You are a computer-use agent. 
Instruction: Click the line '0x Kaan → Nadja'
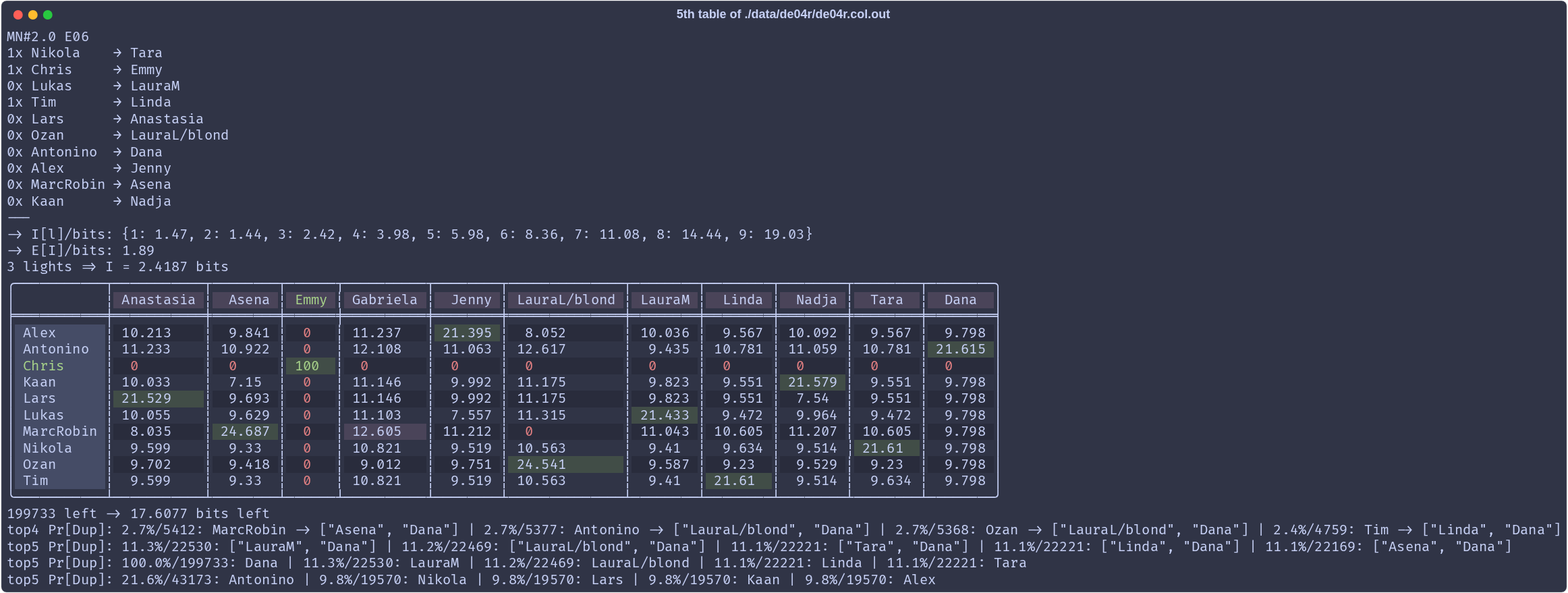[x=89, y=201]
